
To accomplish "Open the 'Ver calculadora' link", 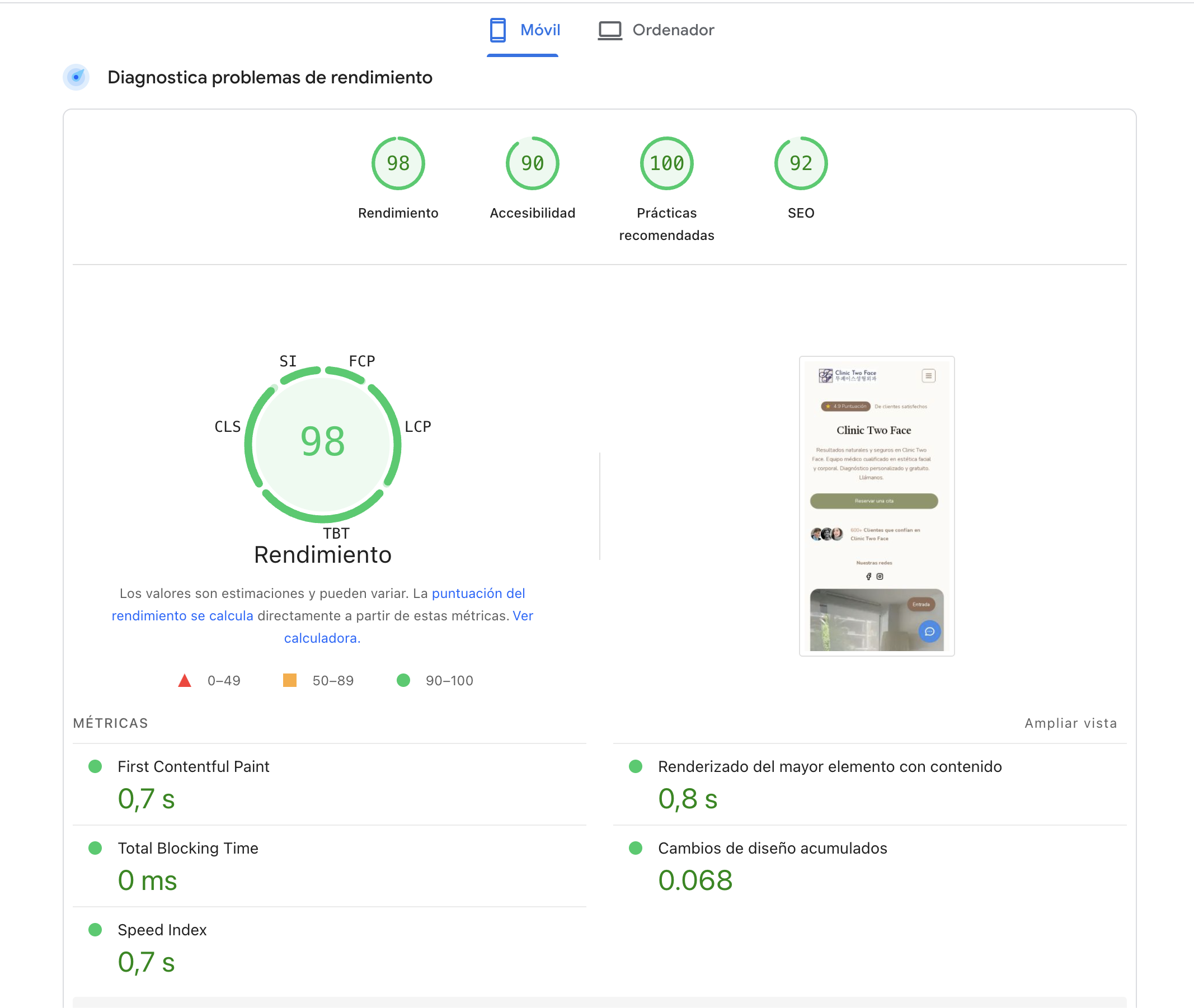I will tap(322, 638).
